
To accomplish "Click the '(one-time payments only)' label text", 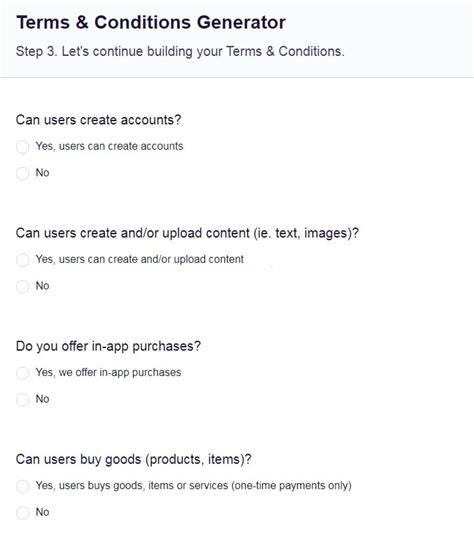I will pyautogui.click(x=292, y=486).
